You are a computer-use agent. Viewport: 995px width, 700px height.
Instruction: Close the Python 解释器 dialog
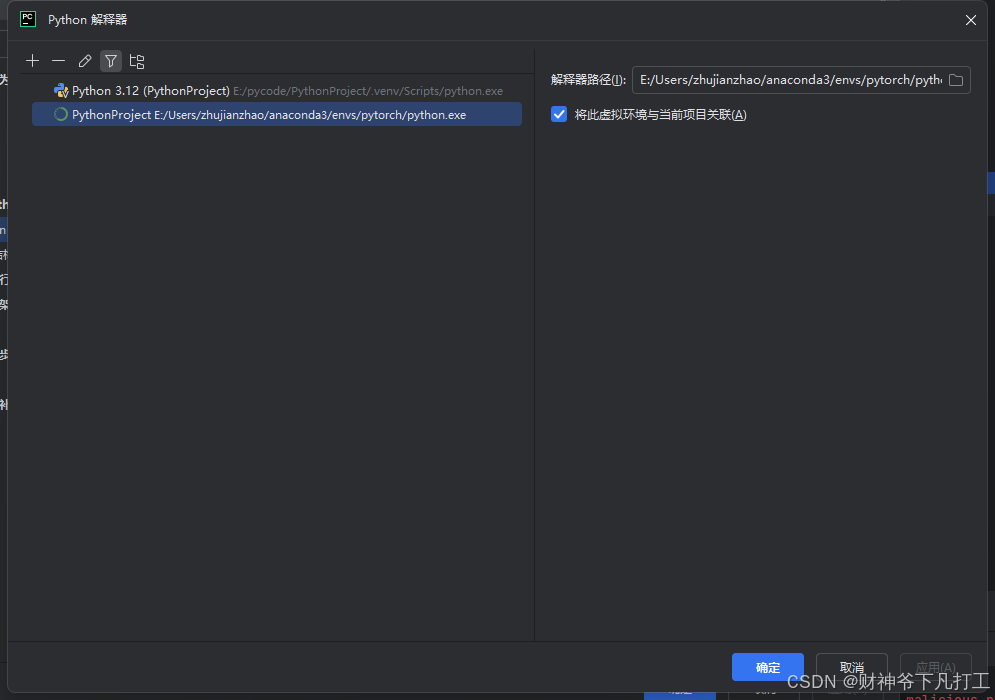click(x=970, y=19)
